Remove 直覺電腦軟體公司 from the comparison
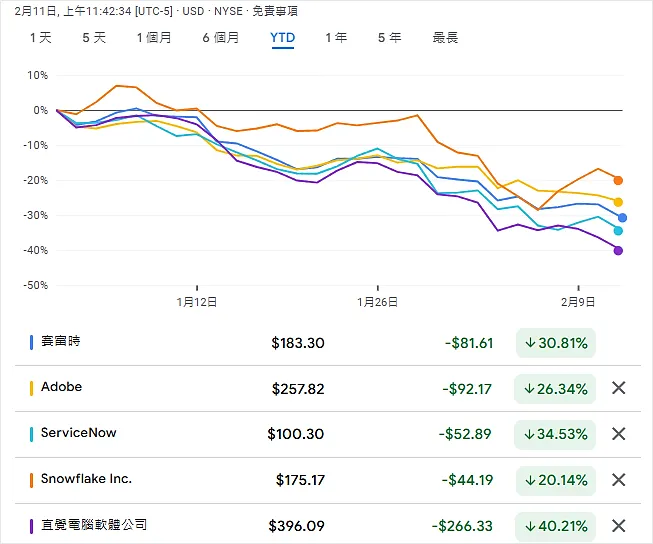The height and width of the screenshot is (544, 653). (x=618, y=526)
